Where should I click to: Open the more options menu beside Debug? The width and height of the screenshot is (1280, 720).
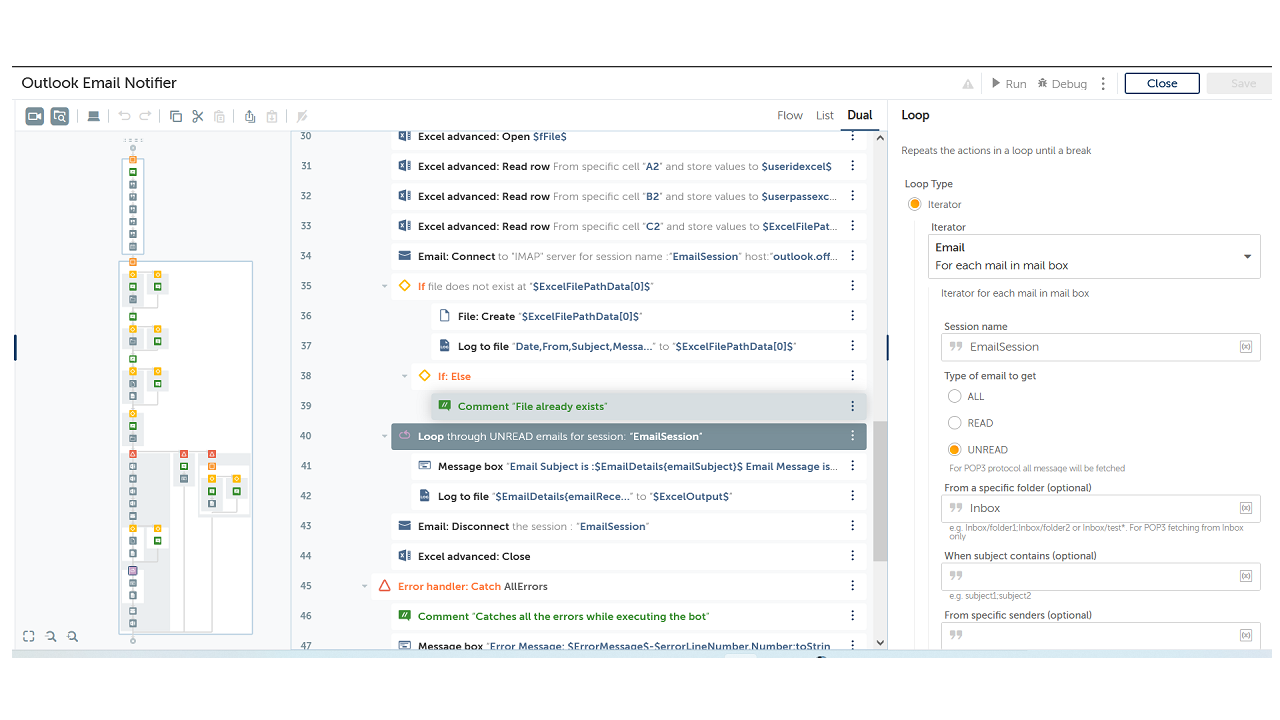1103,84
